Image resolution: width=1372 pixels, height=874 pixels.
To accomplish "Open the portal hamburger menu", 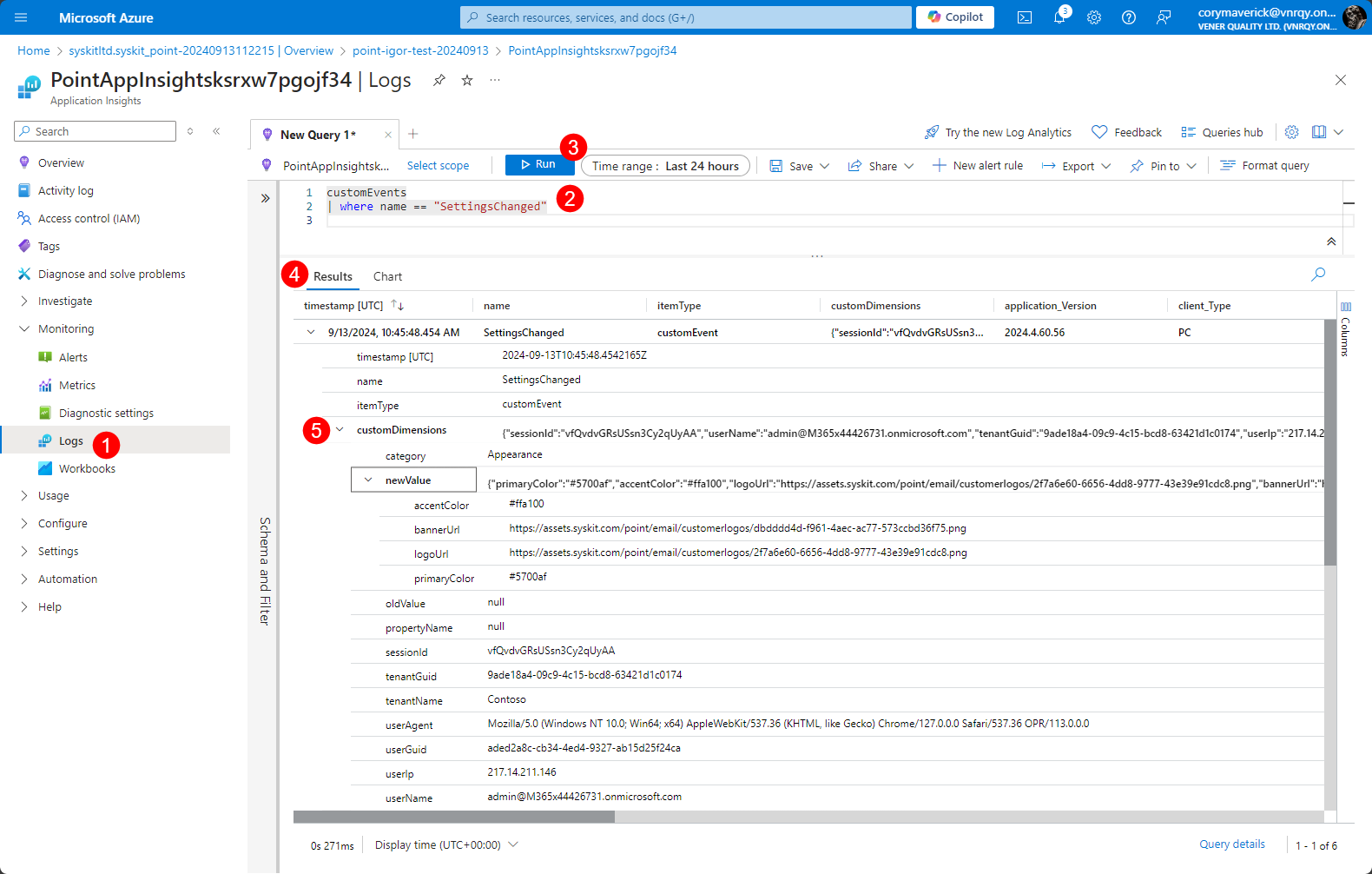I will (21, 17).
